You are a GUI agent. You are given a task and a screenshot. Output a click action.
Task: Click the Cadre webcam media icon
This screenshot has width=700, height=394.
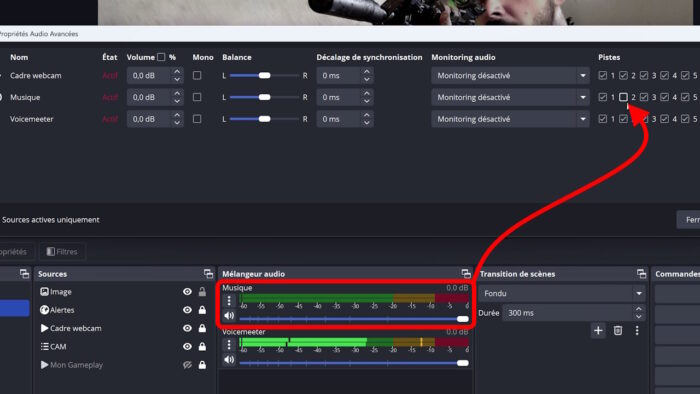(44, 328)
